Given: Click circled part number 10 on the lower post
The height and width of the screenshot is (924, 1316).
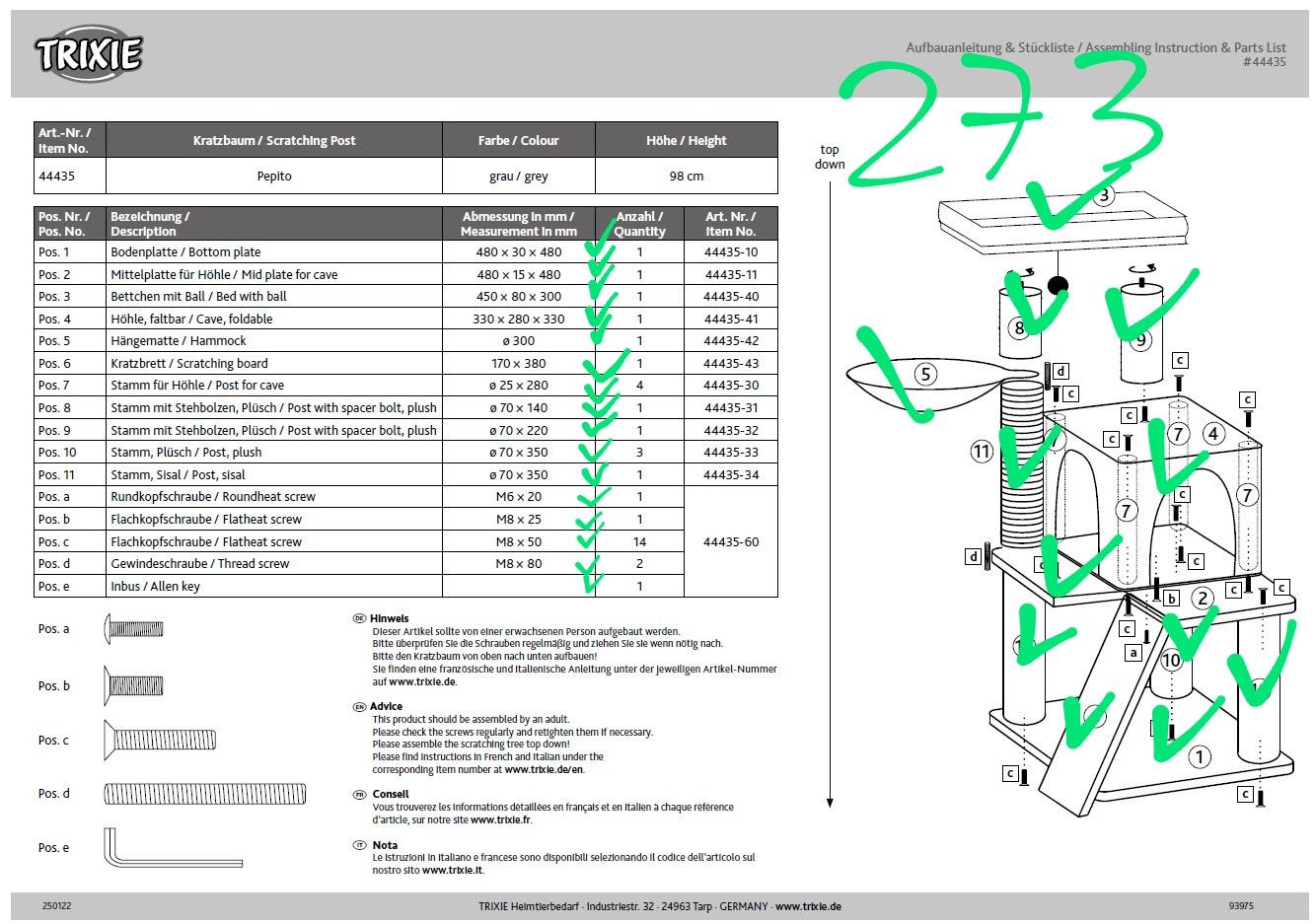Looking at the screenshot, I should coord(1171,660).
